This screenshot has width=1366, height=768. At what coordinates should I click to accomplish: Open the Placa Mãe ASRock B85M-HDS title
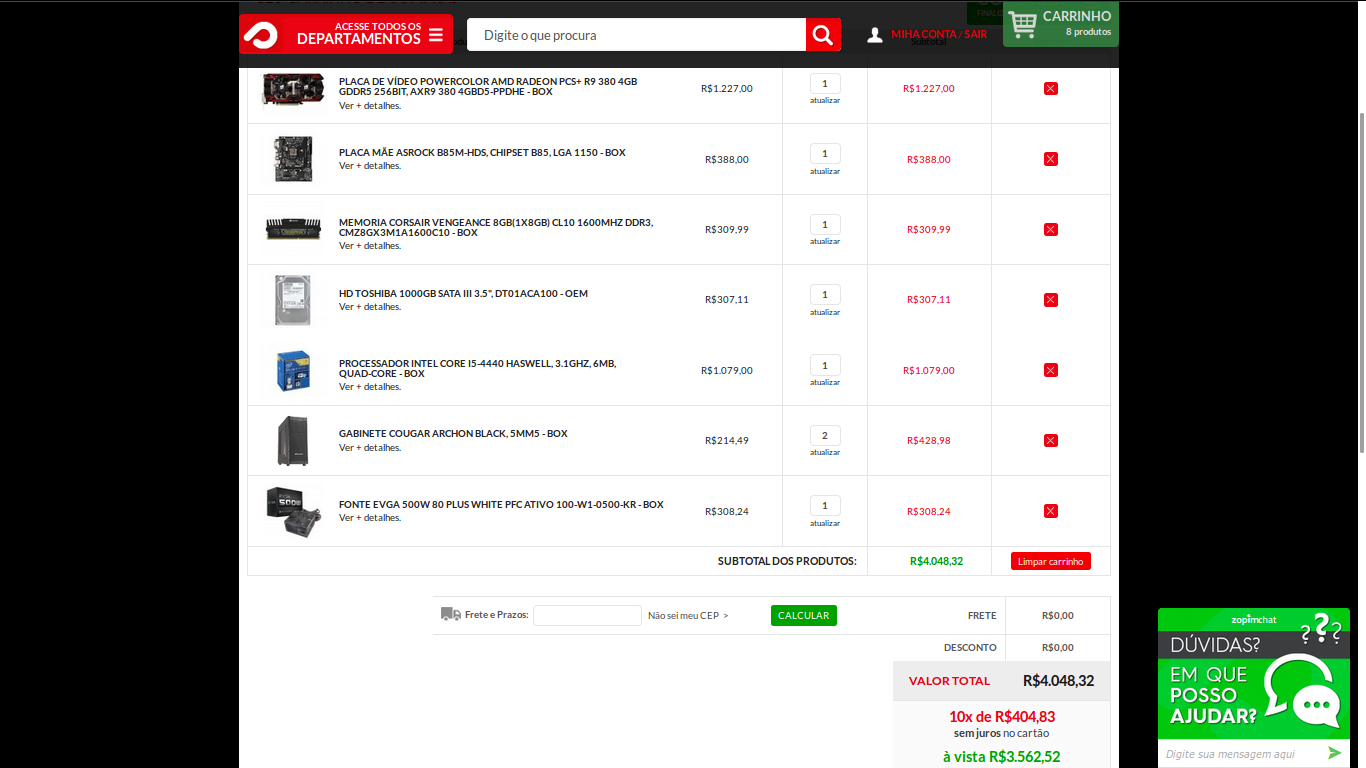point(482,153)
